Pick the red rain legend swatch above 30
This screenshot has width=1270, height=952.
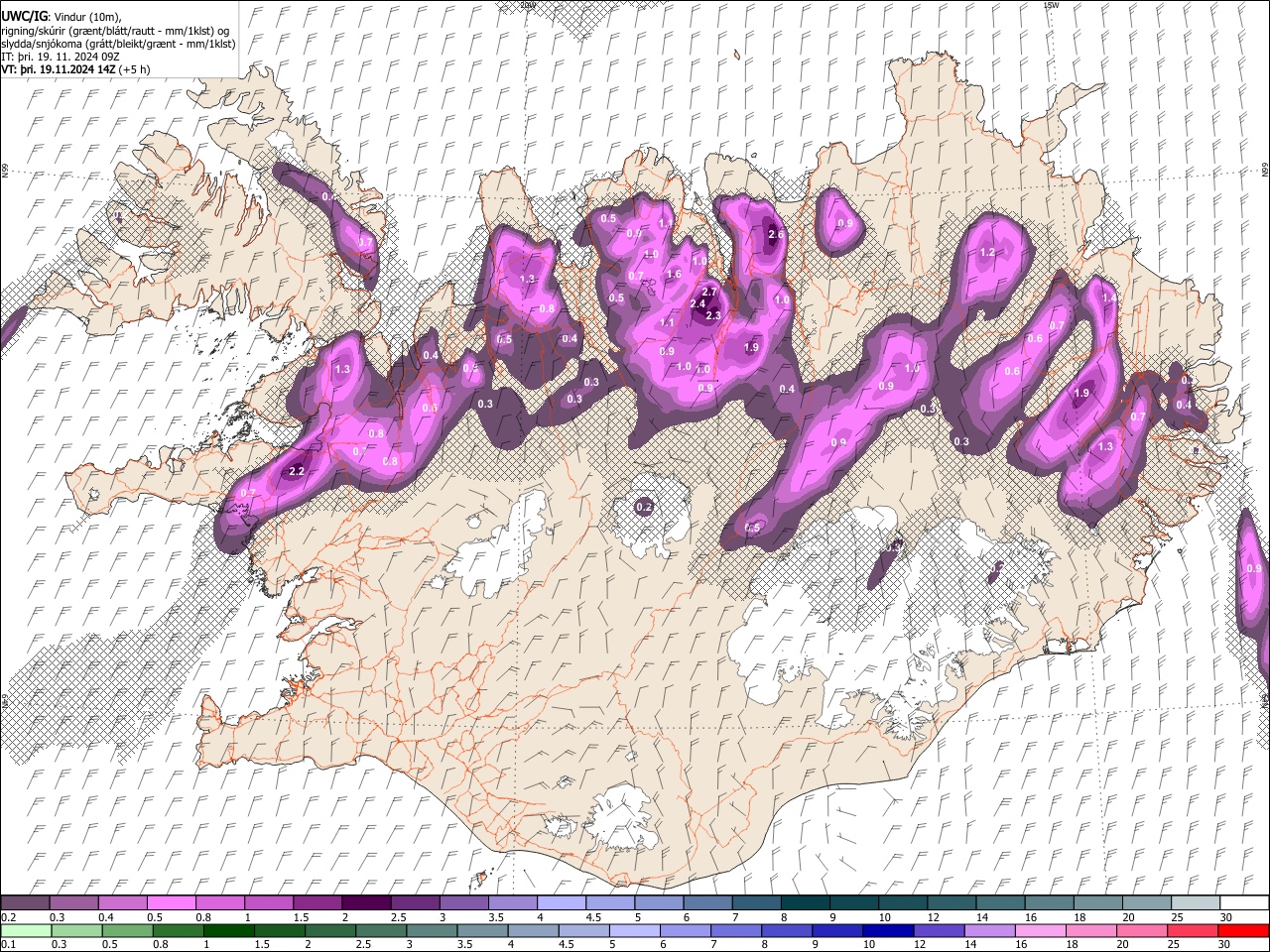1244,930
